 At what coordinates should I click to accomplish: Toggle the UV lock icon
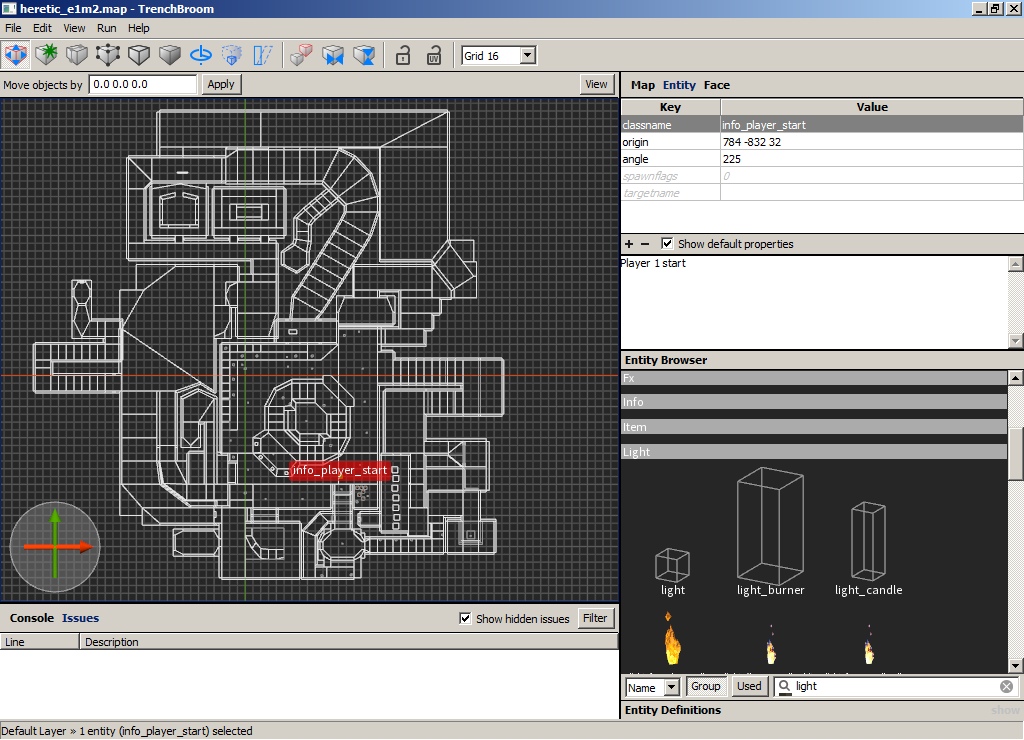434,55
